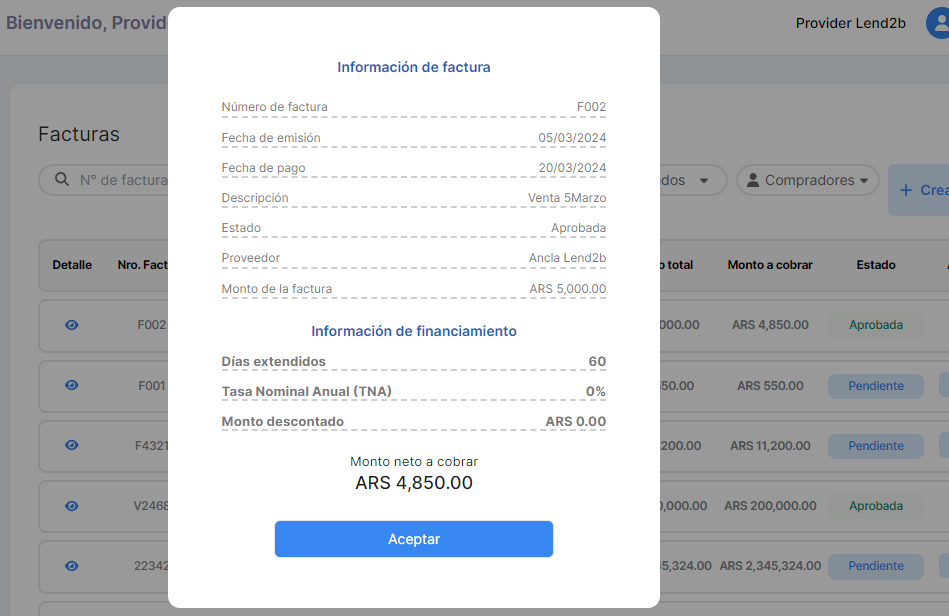This screenshot has height=616, width=949.
Task: Show details for the 22342 row eye icon
Action: (71, 565)
